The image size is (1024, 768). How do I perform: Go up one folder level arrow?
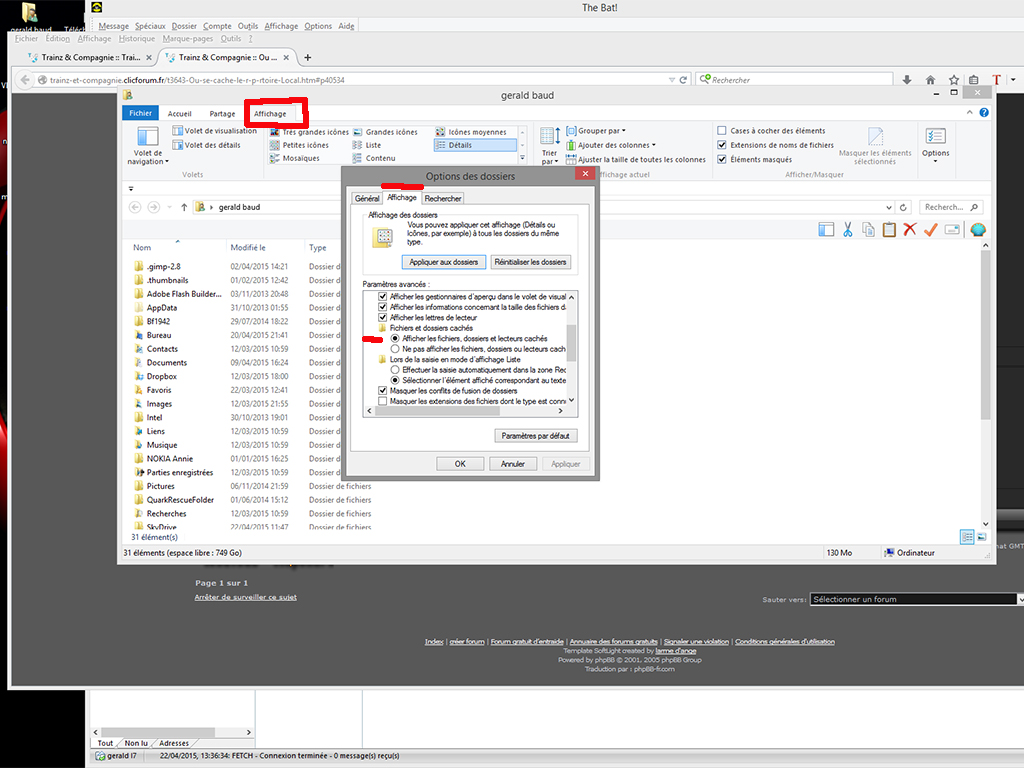[x=184, y=207]
